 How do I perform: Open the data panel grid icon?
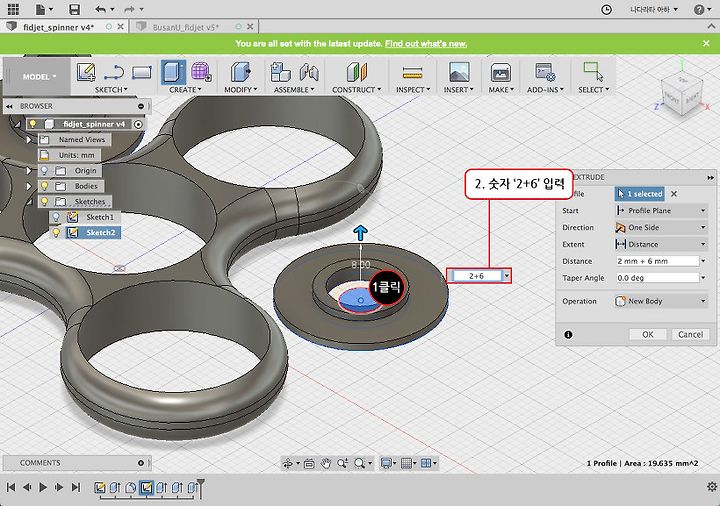point(13,9)
